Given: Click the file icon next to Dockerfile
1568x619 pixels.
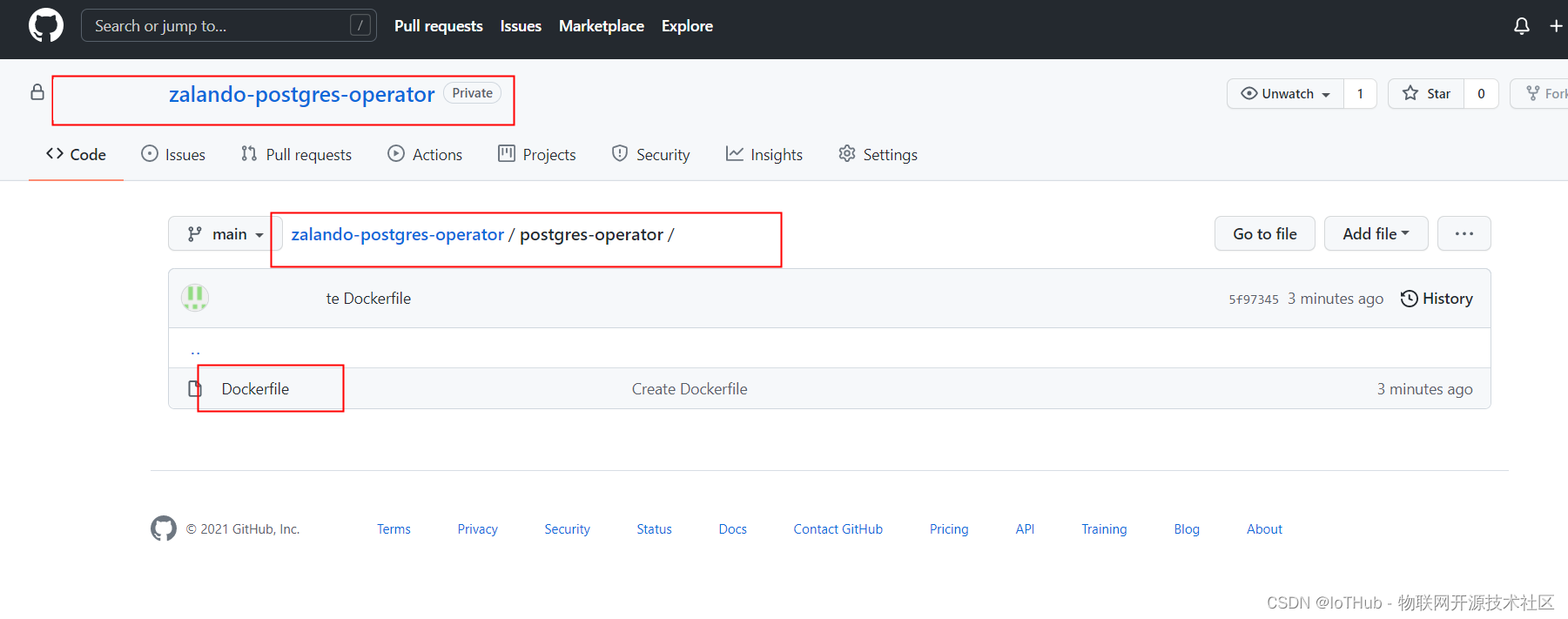Looking at the screenshot, I should pyautogui.click(x=195, y=388).
